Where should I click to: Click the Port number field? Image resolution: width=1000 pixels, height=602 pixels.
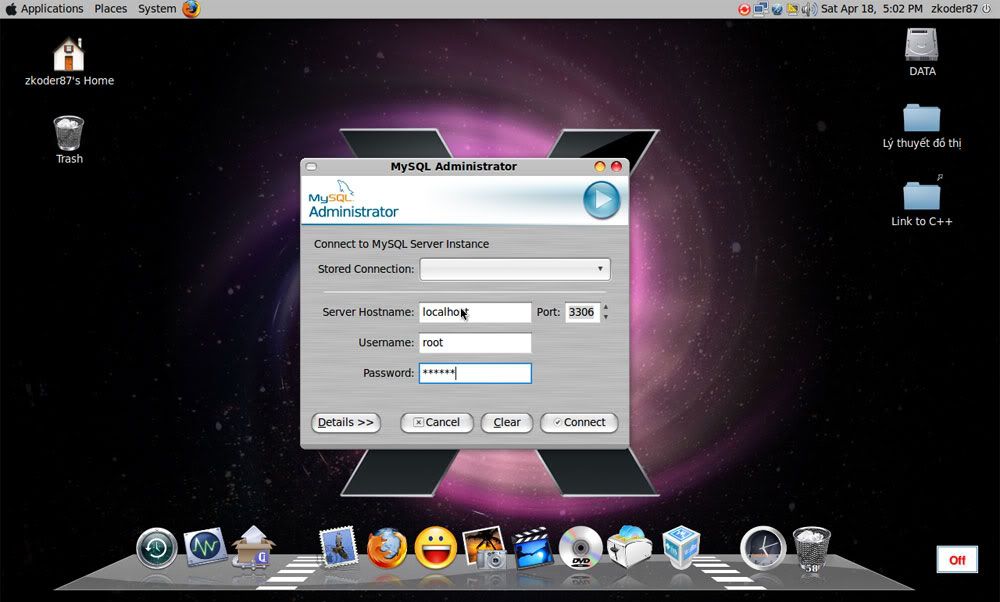pyautogui.click(x=582, y=312)
